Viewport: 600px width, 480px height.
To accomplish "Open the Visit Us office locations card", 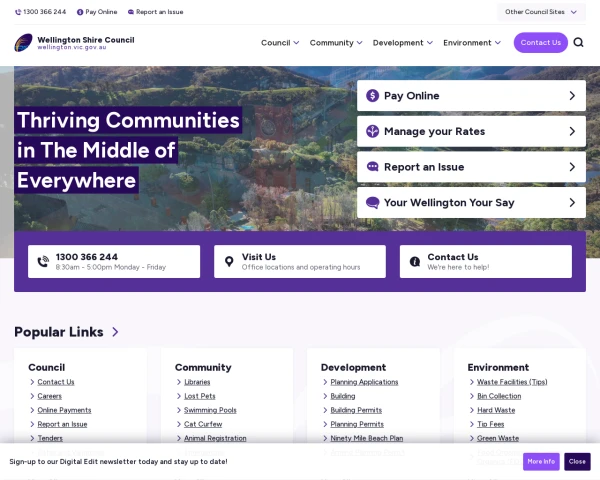I will point(300,261).
